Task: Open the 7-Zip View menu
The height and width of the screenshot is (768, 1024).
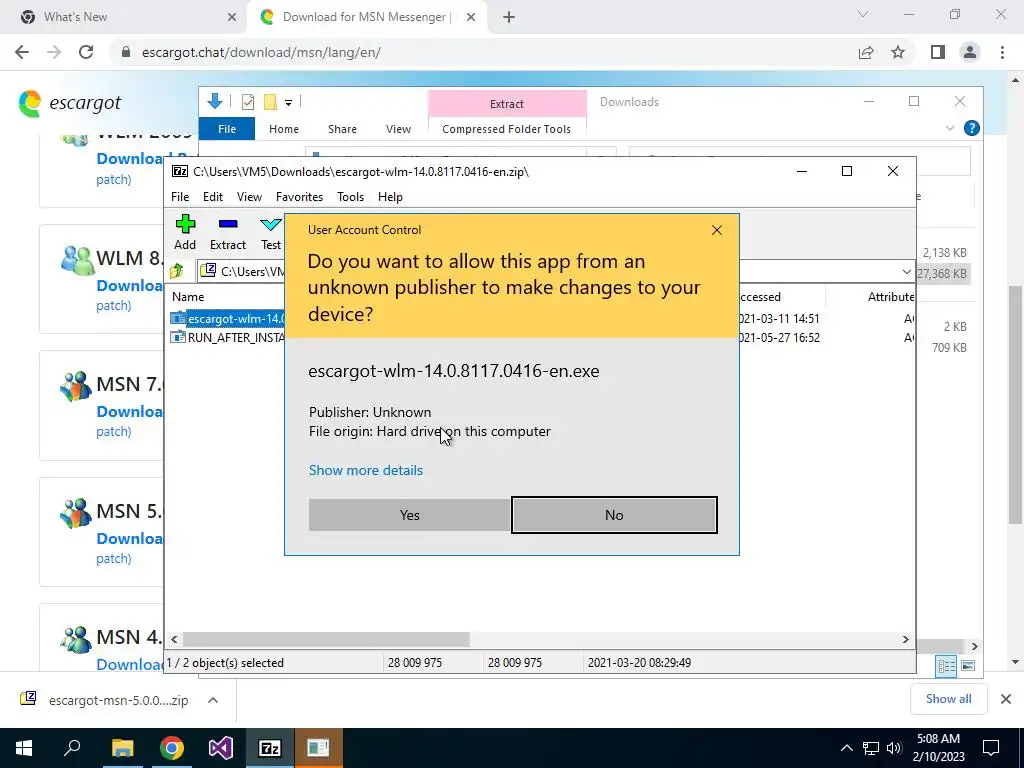Action: [x=249, y=197]
